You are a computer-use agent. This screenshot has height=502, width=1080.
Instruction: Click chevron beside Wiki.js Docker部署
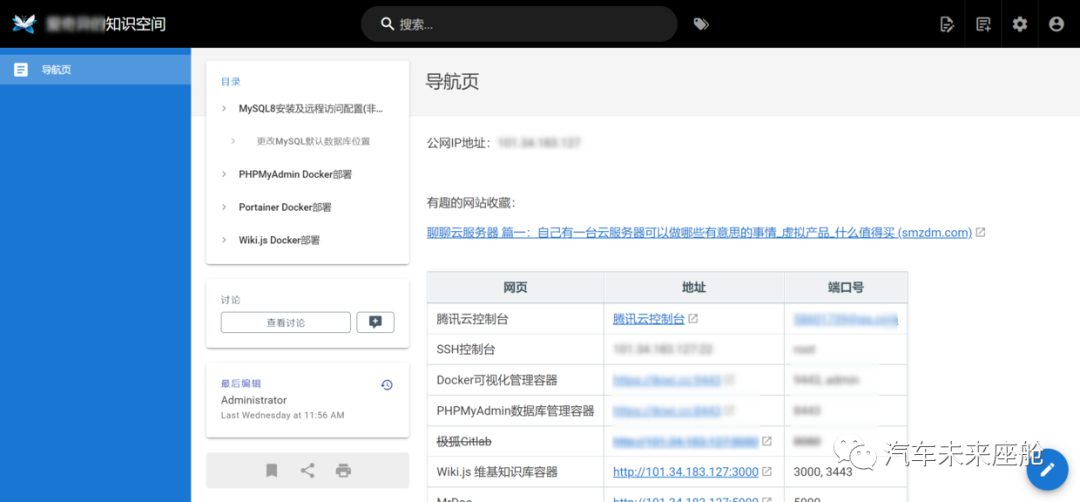tap(224, 240)
